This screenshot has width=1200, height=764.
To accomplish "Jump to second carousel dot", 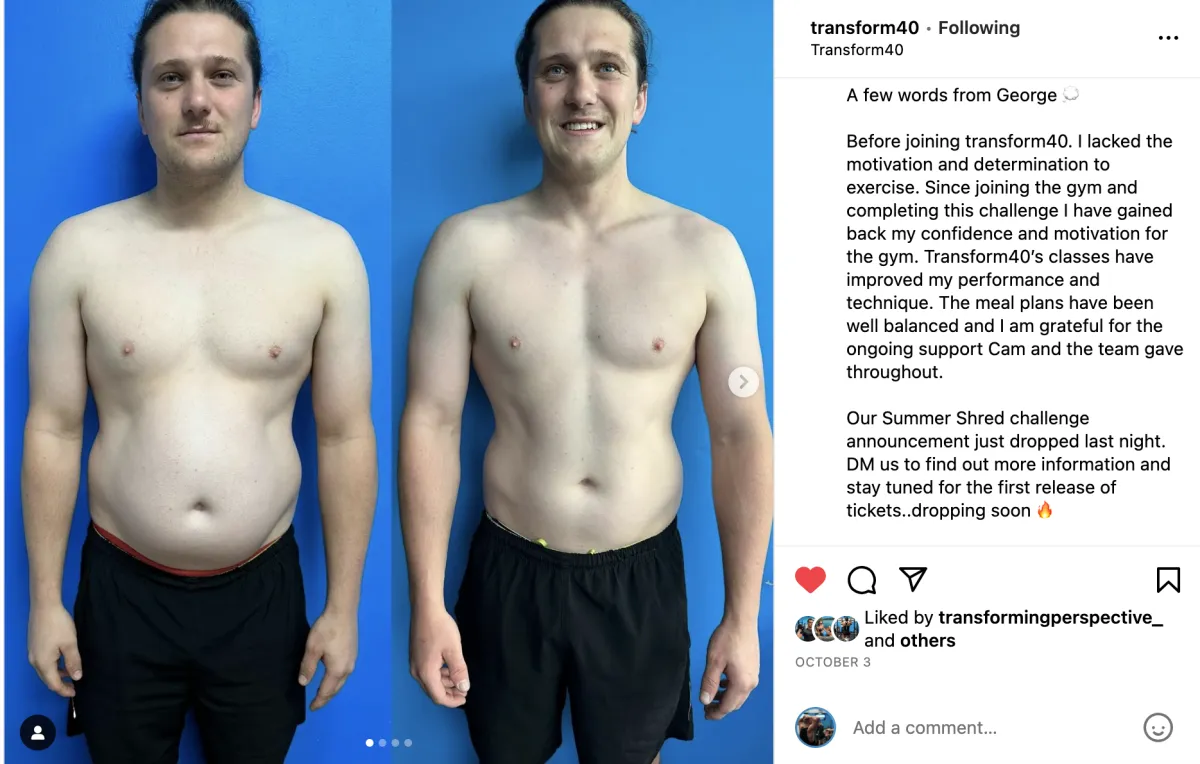I will point(382,743).
